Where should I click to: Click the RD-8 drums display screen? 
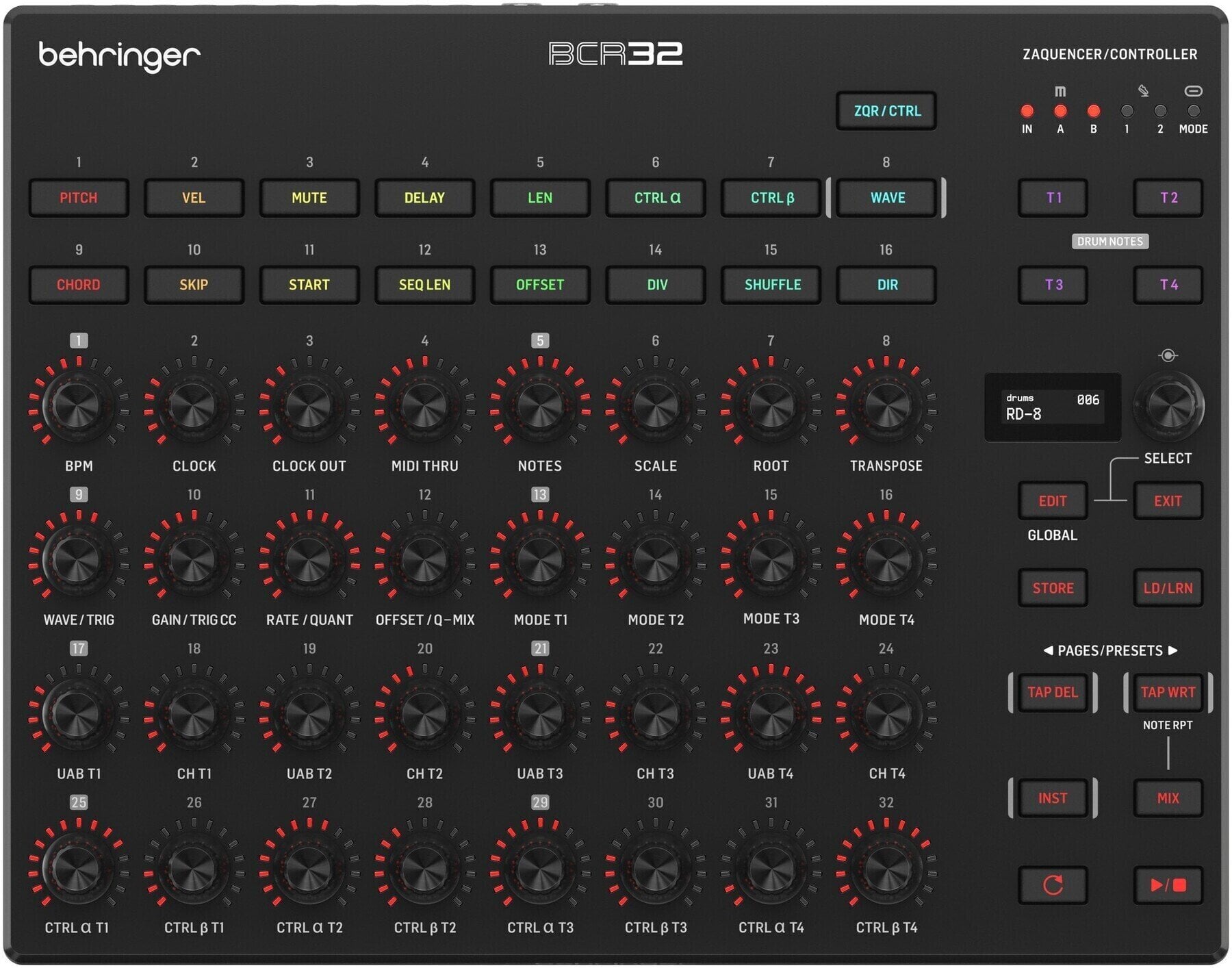[1053, 407]
